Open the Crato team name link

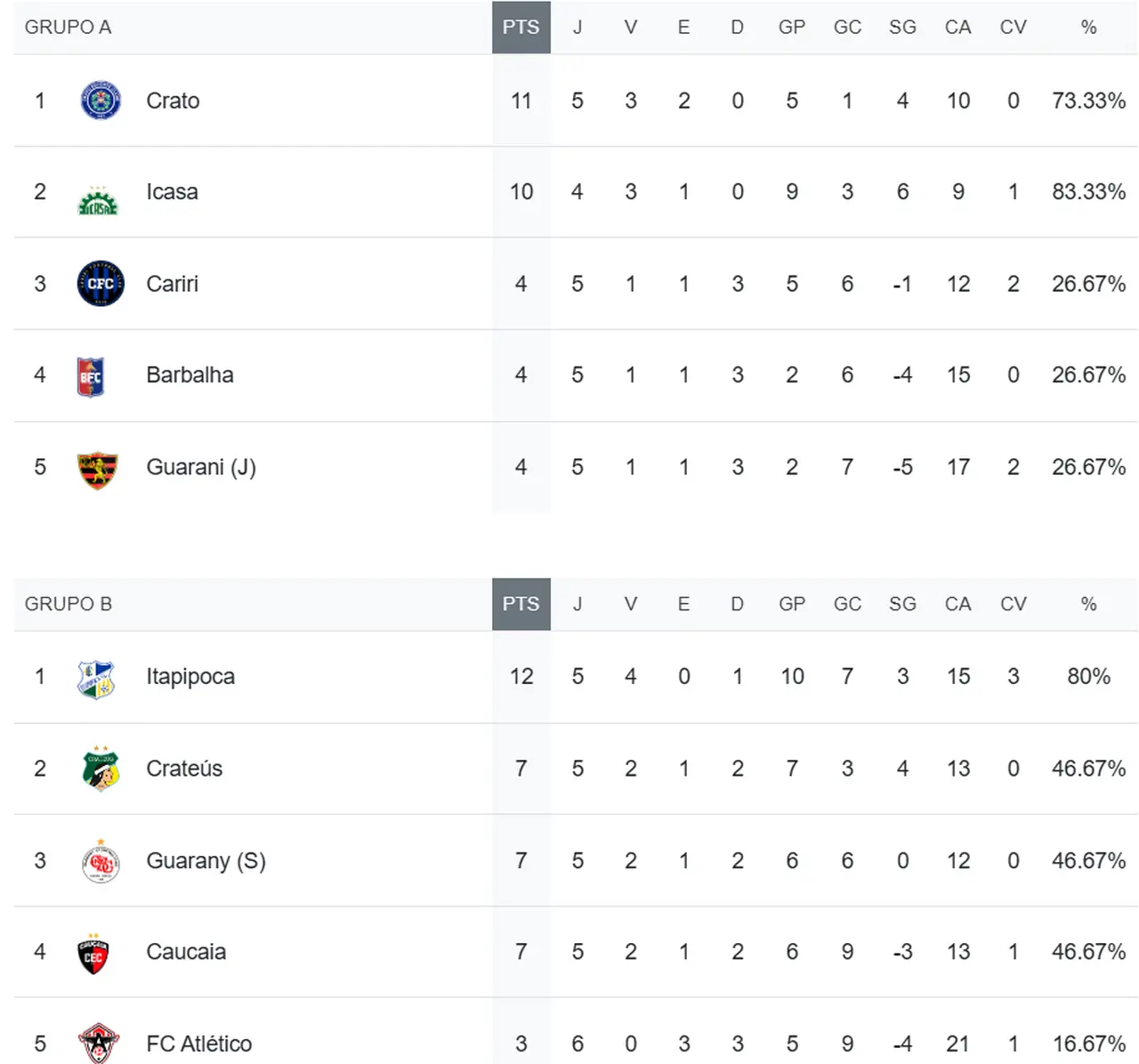click(x=173, y=101)
